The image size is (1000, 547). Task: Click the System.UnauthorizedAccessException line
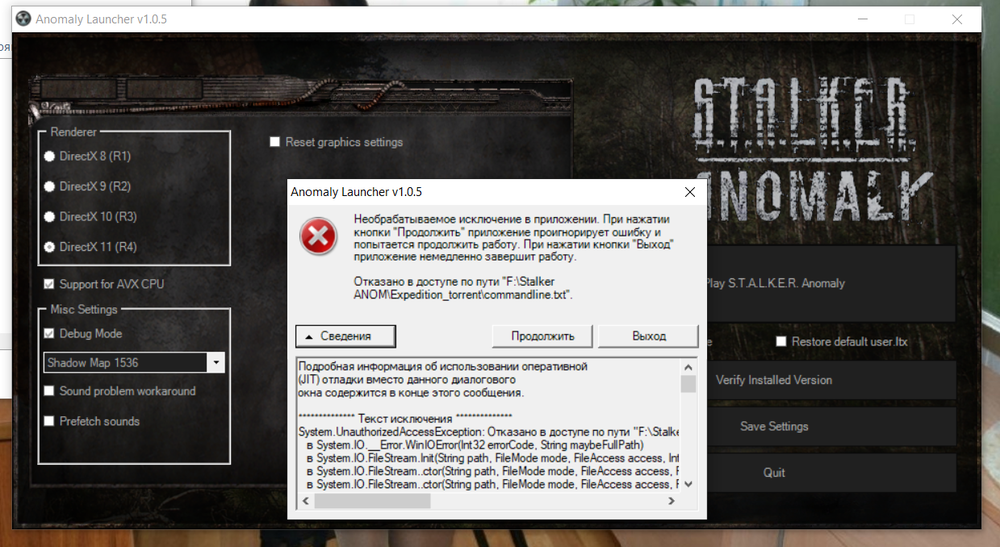coord(489,432)
